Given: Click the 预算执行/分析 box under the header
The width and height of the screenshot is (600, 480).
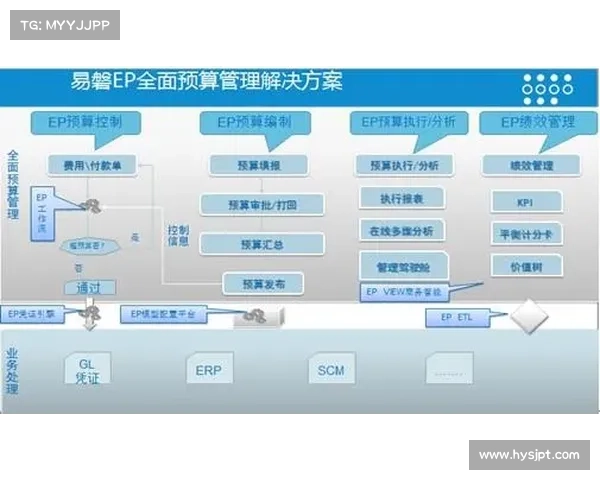Looking at the screenshot, I should coord(404,165).
